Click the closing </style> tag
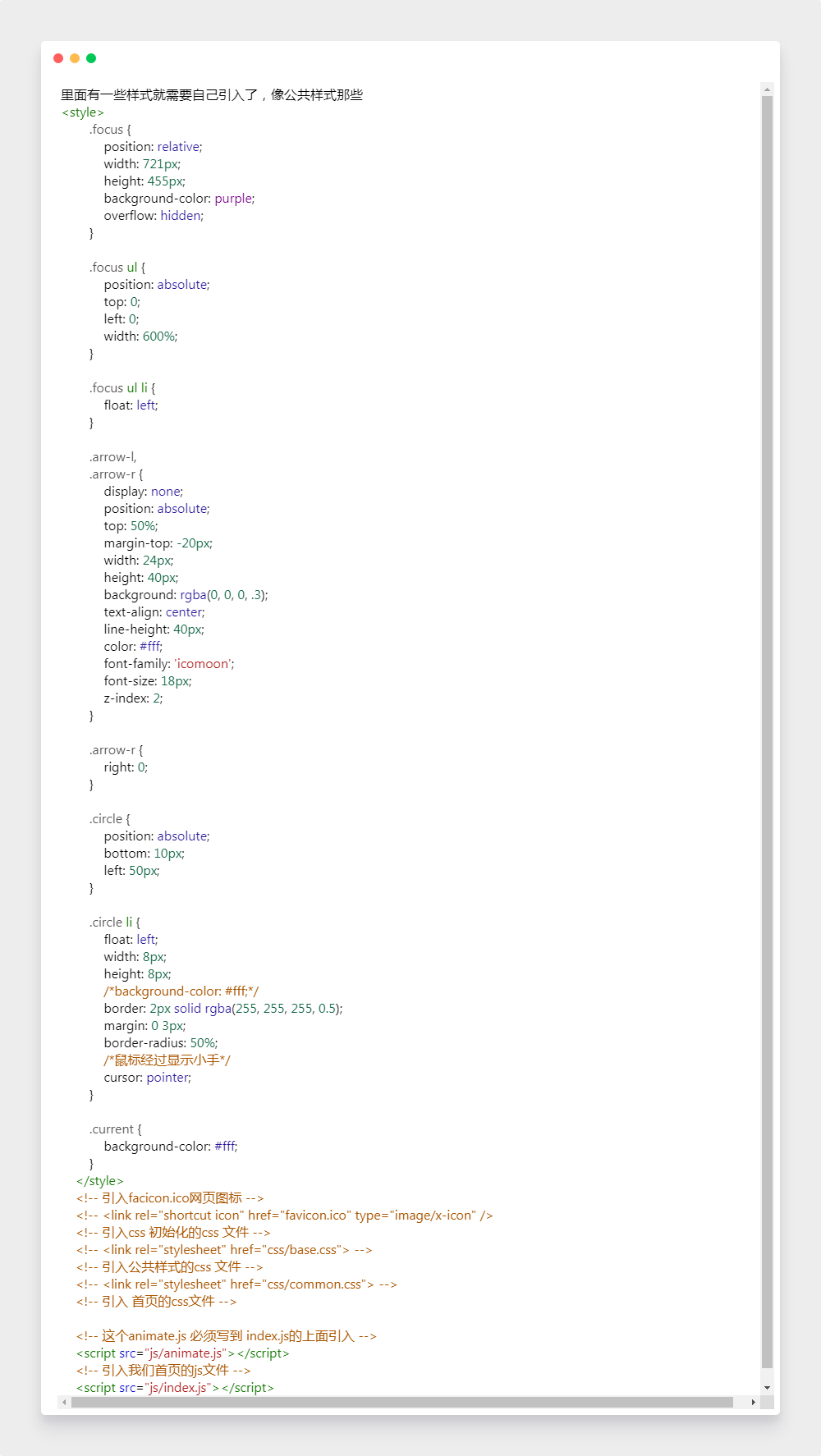Image resolution: width=821 pixels, height=1456 pixels. [99, 1181]
